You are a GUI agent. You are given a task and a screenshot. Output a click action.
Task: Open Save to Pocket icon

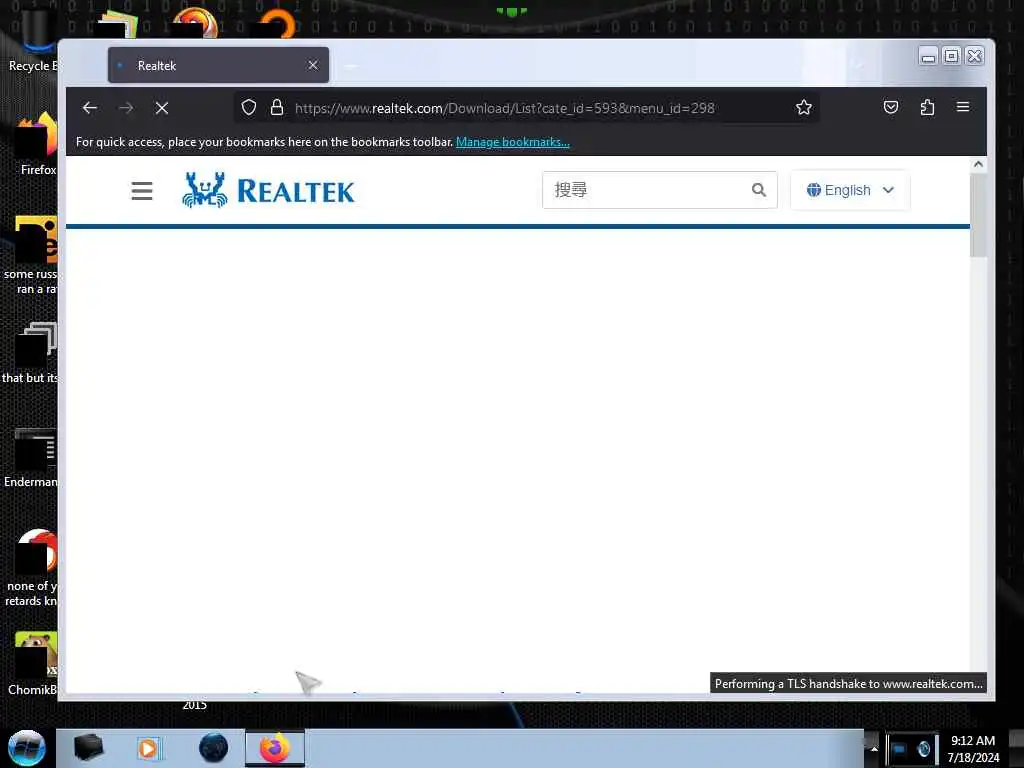(x=891, y=107)
